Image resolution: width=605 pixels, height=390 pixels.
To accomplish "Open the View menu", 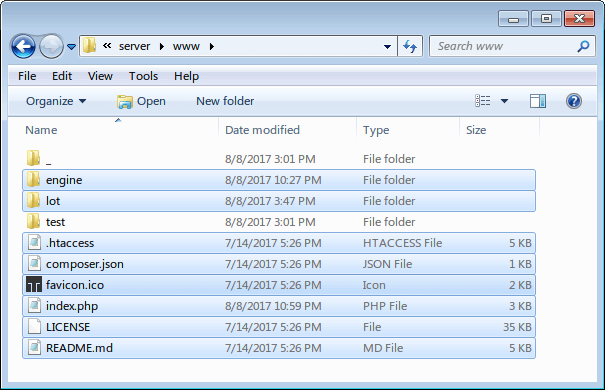I will 100,76.
